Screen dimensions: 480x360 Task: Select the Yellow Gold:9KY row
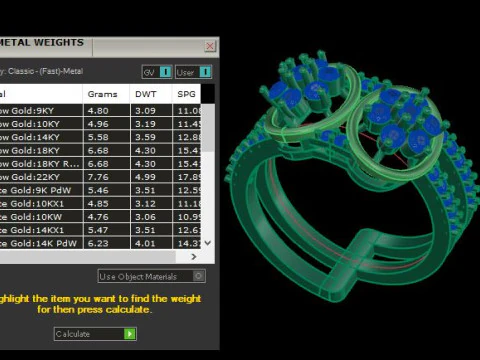tap(100, 111)
